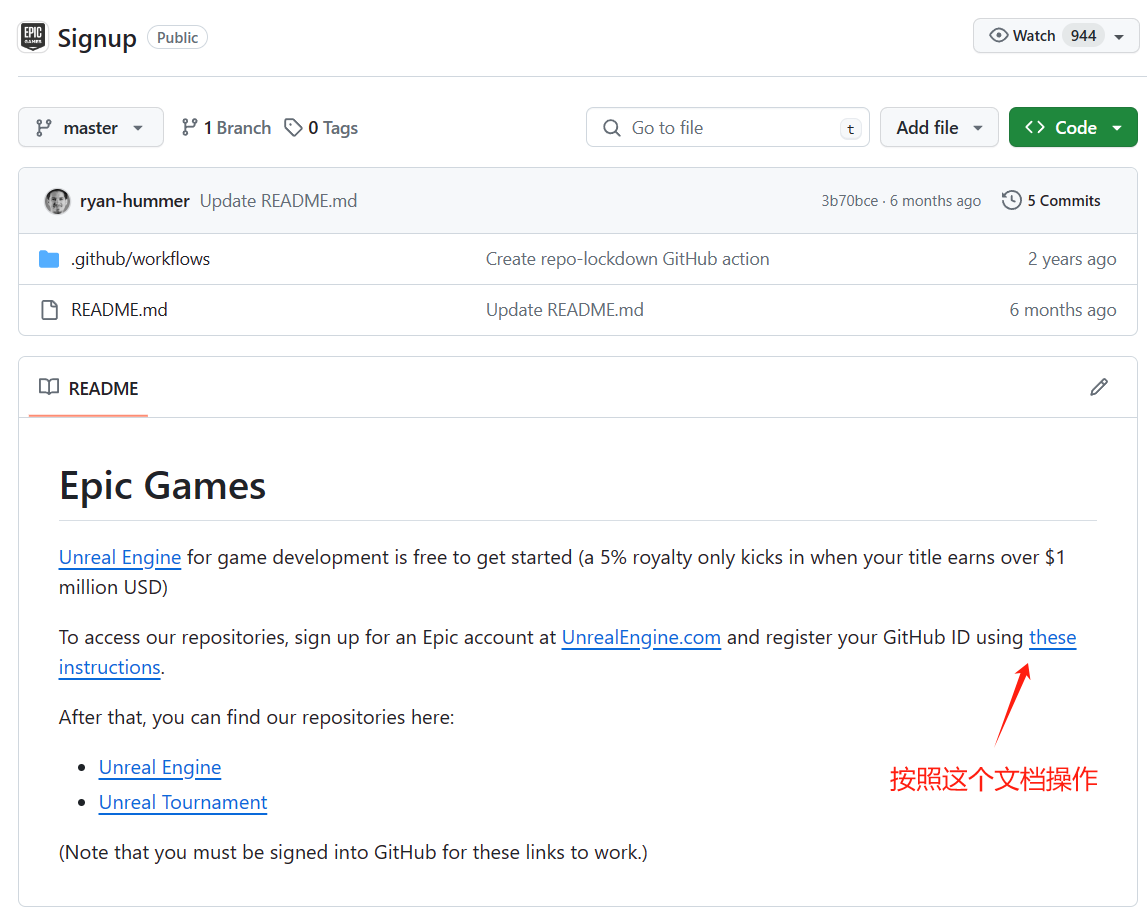Screen dimensions: 1147x921
Task: View the 1 Branch link
Action: [x=226, y=128]
